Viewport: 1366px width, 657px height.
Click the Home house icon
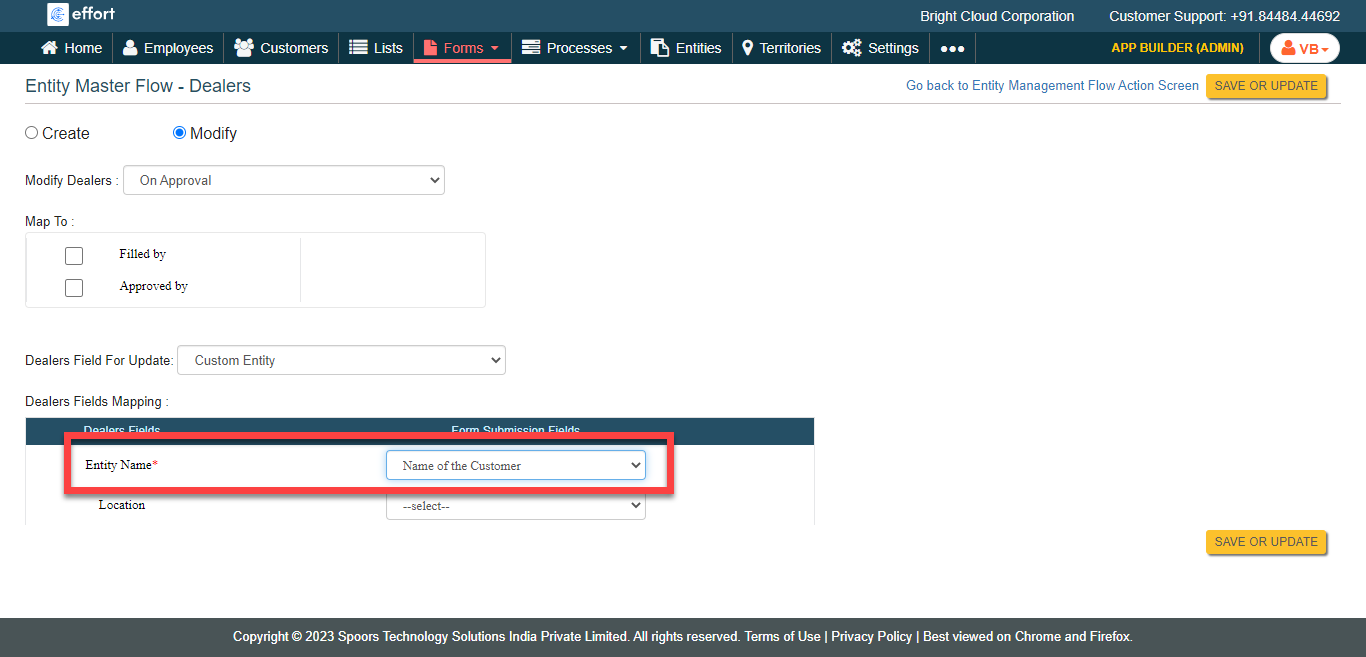49,48
